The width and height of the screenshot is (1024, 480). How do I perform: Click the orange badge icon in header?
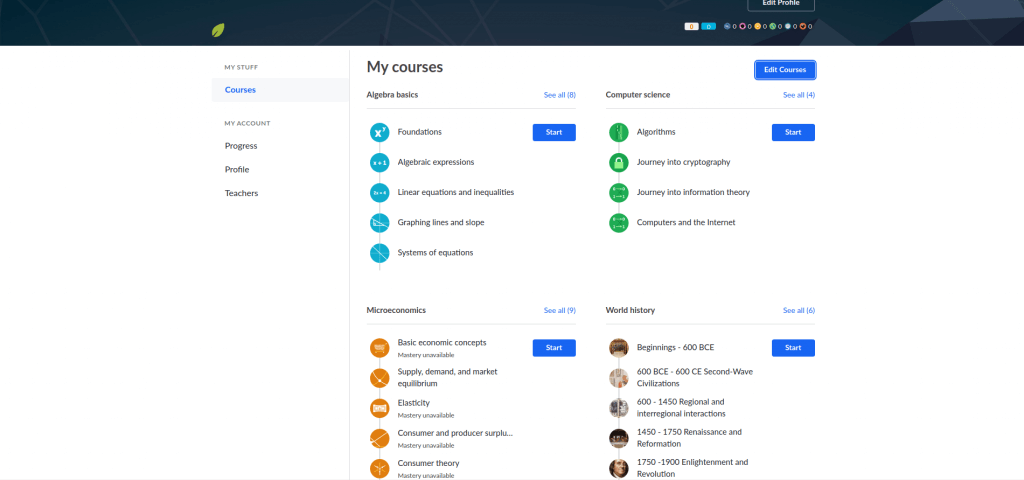point(803,26)
